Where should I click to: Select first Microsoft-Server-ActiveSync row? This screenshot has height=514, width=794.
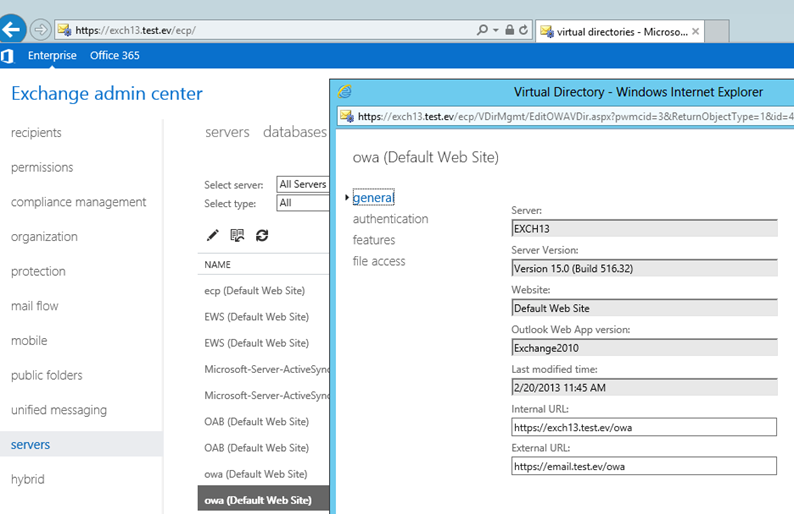pyautogui.click(x=263, y=369)
